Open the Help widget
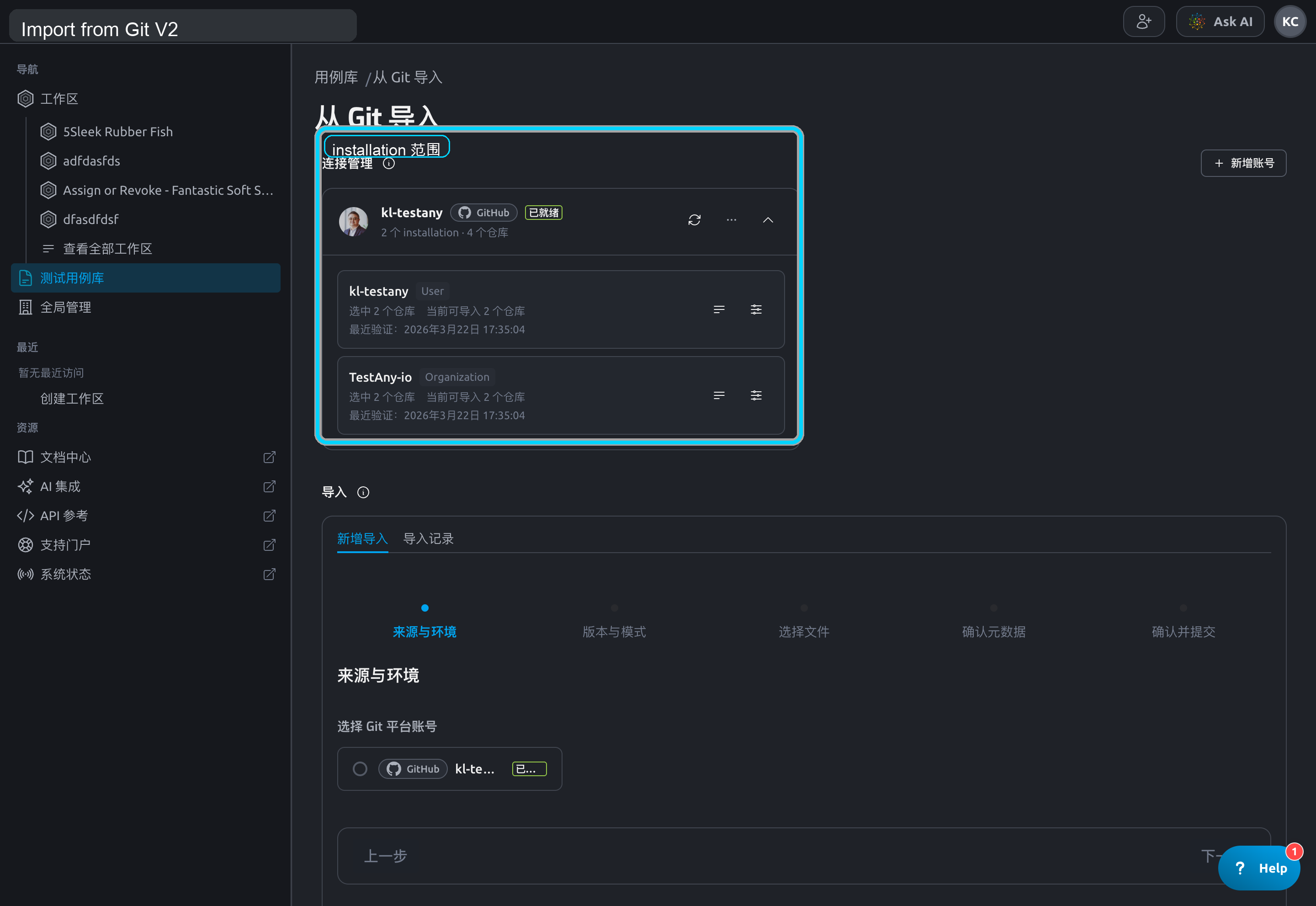 point(1259,868)
